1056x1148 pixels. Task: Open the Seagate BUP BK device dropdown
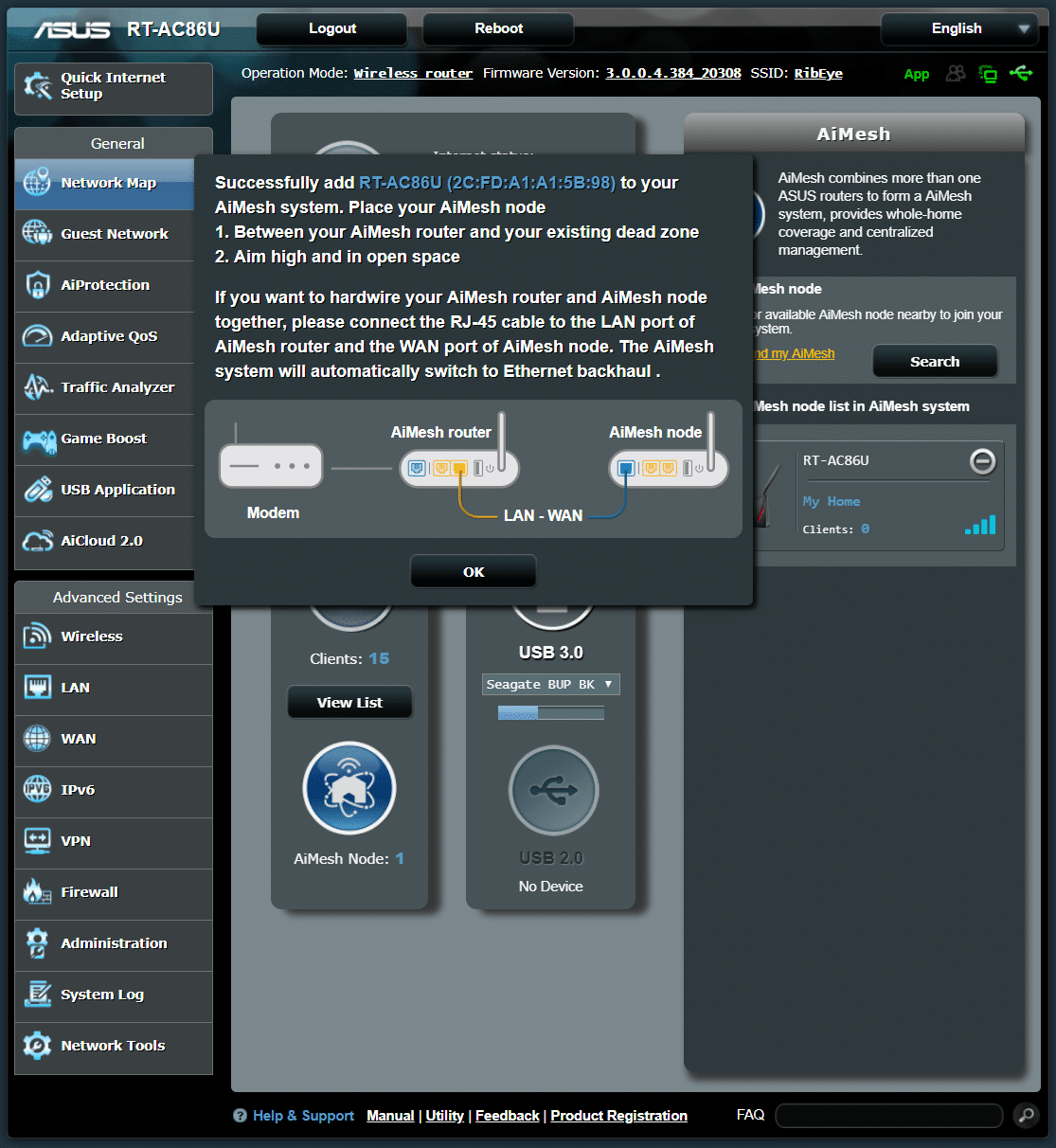click(x=551, y=684)
